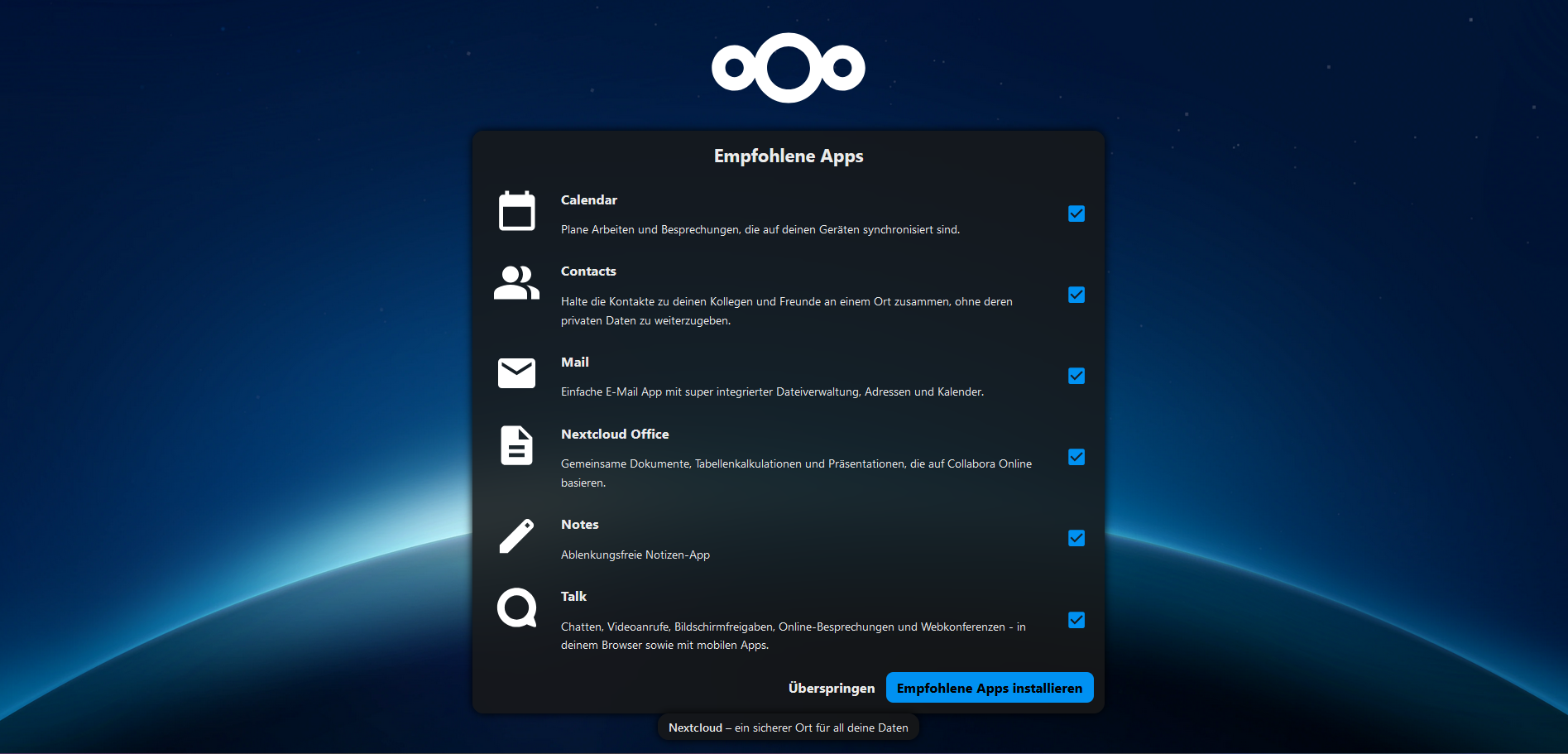The width and height of the screenshot is (1568, 754).
Task: Click the Calendar title text
Action: tap(589, 200)
